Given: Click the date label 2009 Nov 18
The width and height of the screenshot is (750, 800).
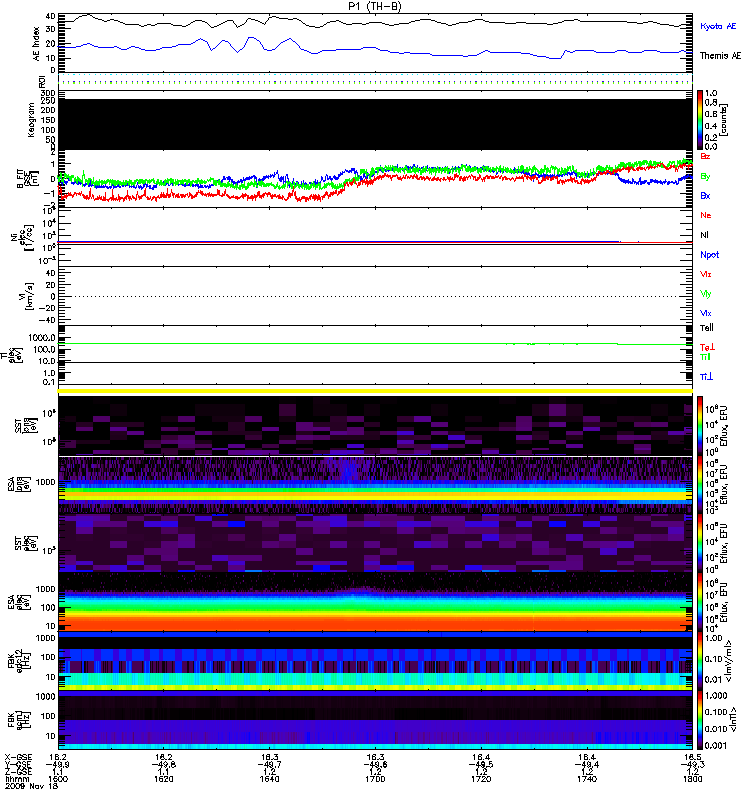Looking at the screenshot, I should coord(31,786).
